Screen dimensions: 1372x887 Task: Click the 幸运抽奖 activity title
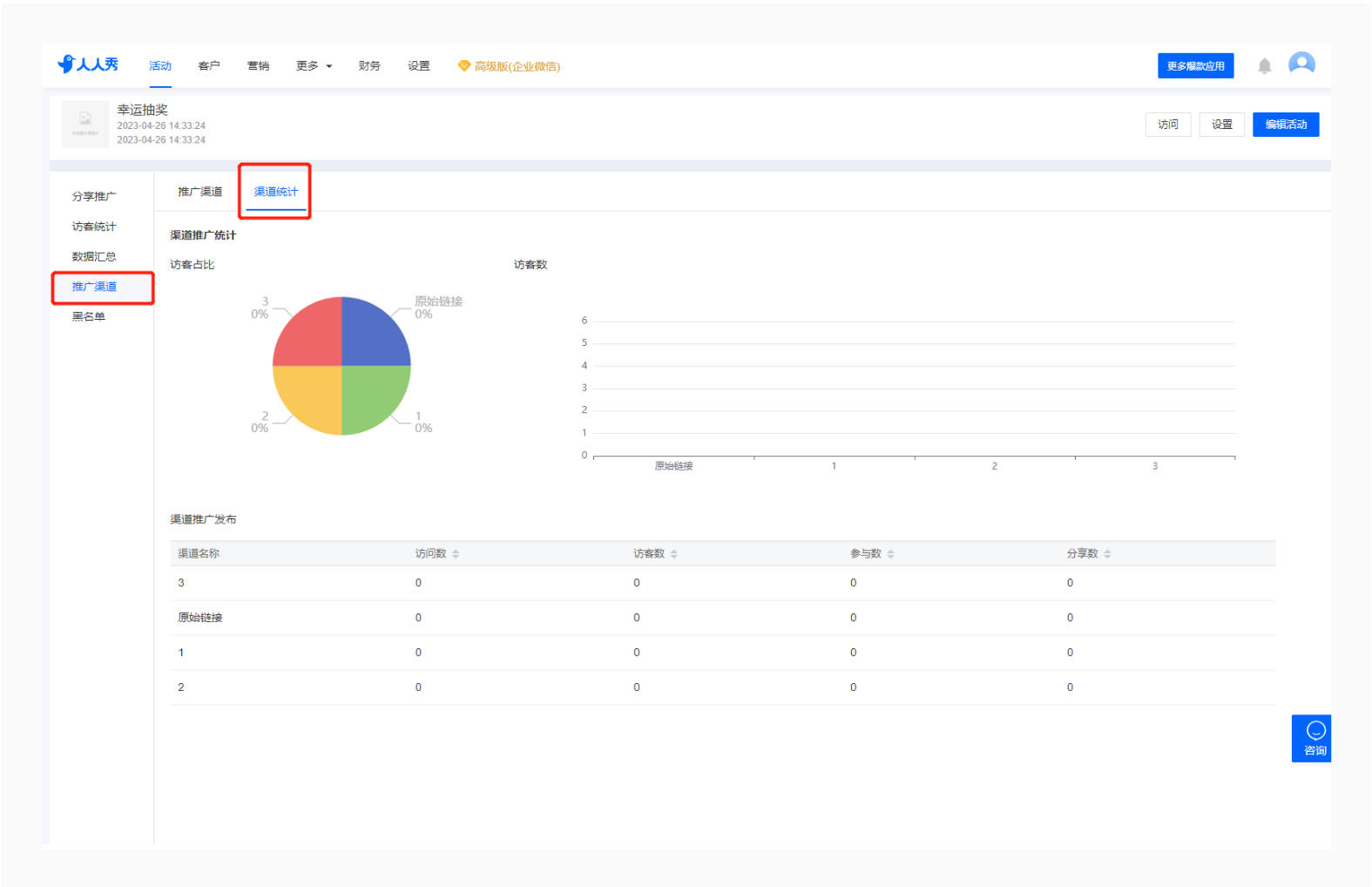143,110
